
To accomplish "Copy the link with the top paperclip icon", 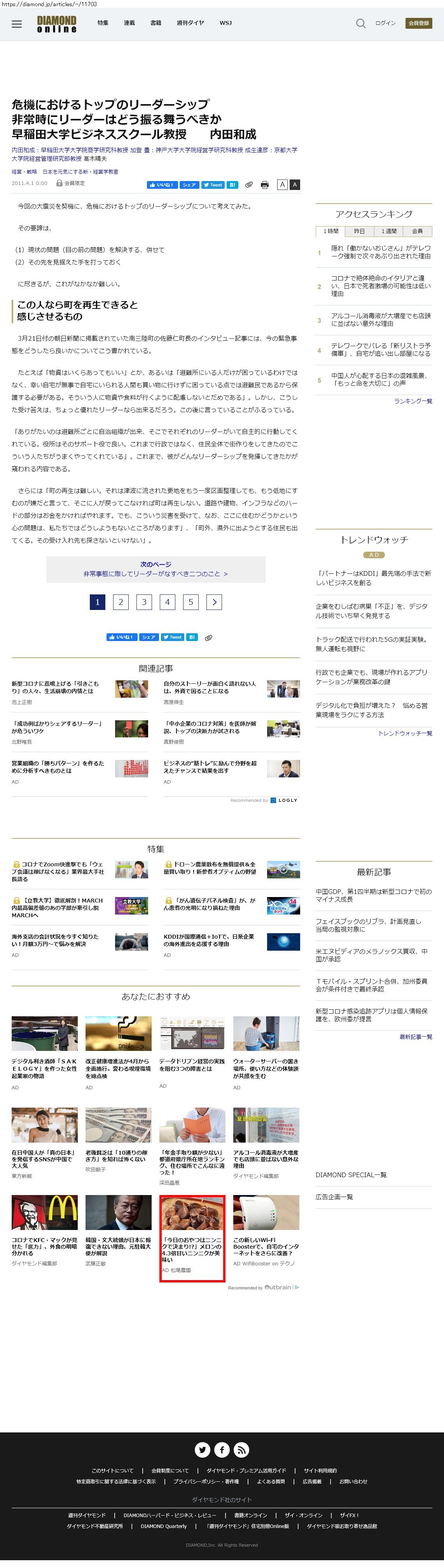I will [249, 185].
